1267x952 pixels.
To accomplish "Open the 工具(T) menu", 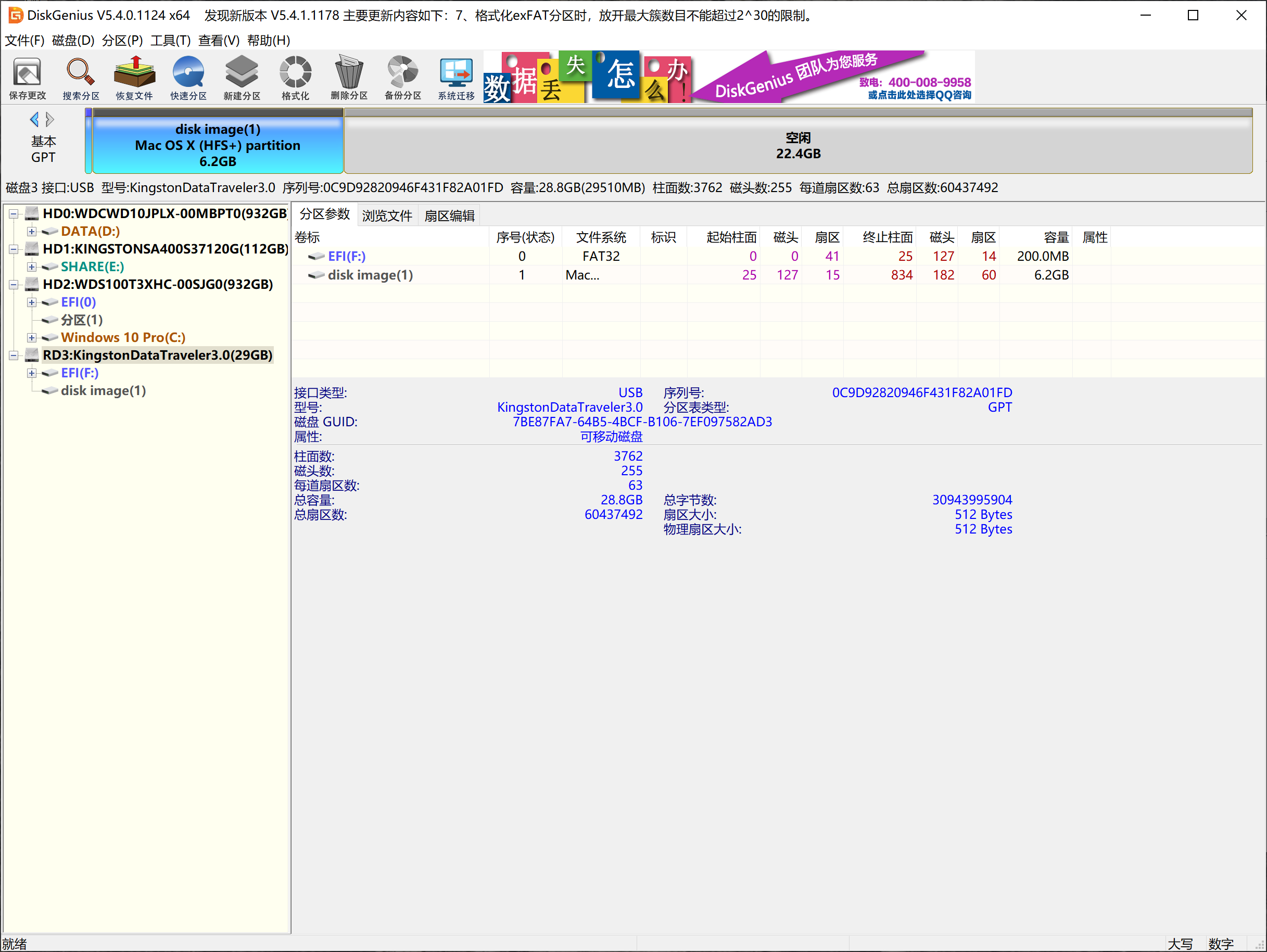I will tap(170, 40).
